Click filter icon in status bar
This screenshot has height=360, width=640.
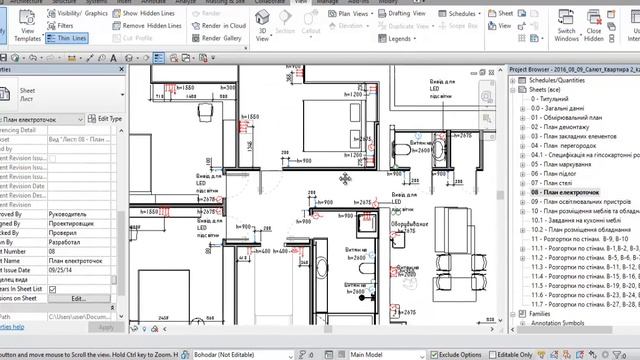pyautogui.click(x=618, y=355)
